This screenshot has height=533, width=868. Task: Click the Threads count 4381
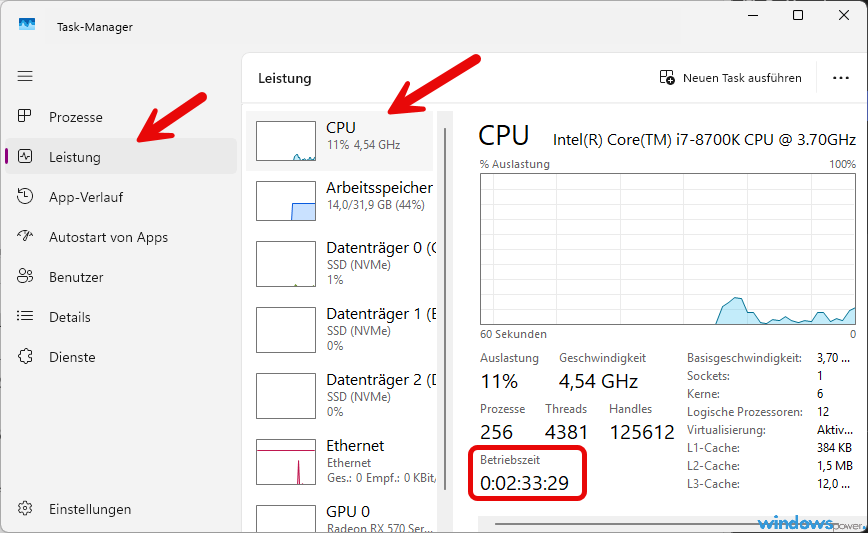pyautogui.click(x=566, y=432)
